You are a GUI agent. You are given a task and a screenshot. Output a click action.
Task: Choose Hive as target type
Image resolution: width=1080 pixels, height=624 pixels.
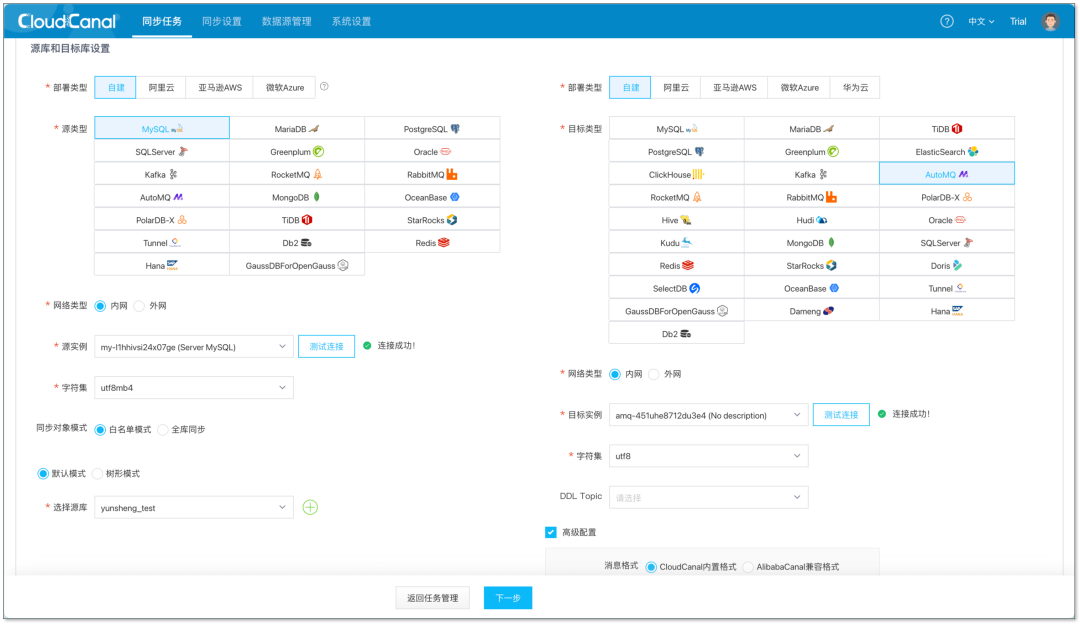click(676, 220)
